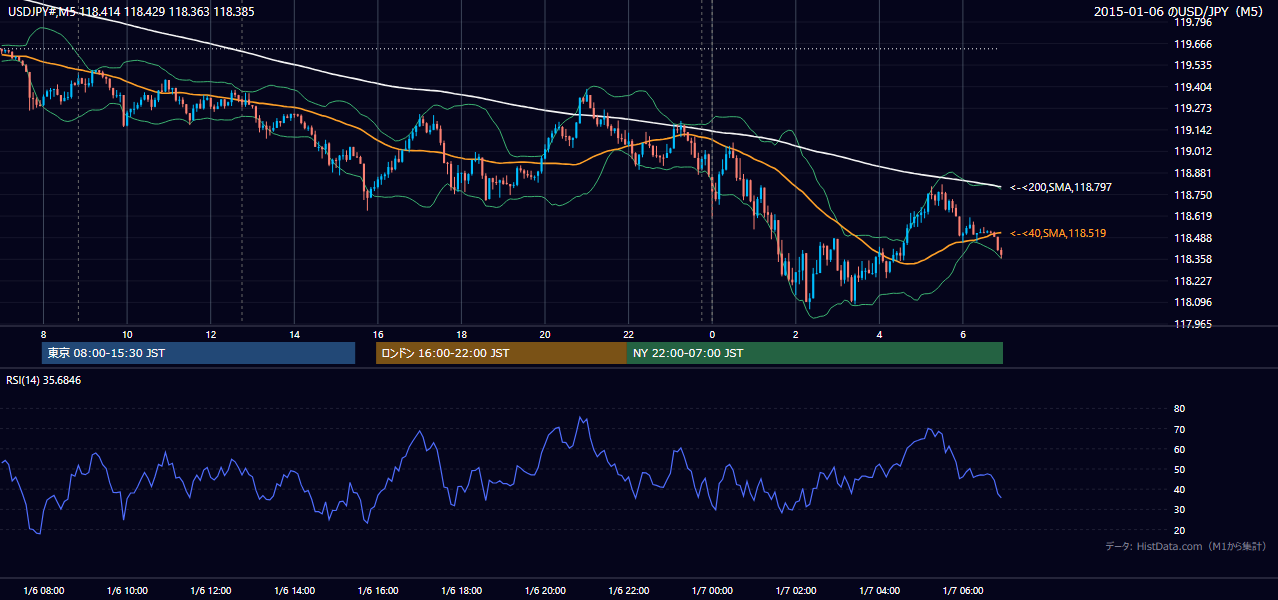Click the chart title '2015-01-06 のUSD/JPY (M5)'
The height and width of the screenshot is (600, 1278).
[x=1180, y=12]
